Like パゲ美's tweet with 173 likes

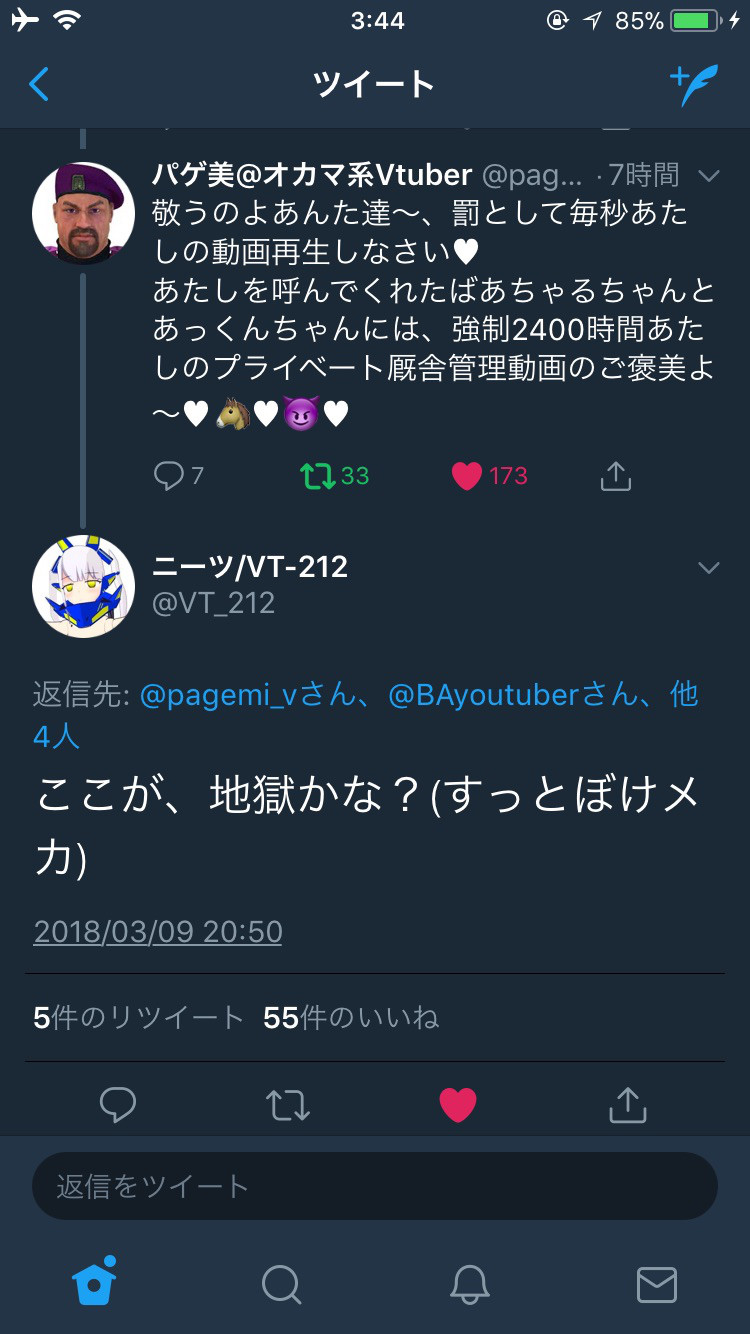(x=489, y=476)
